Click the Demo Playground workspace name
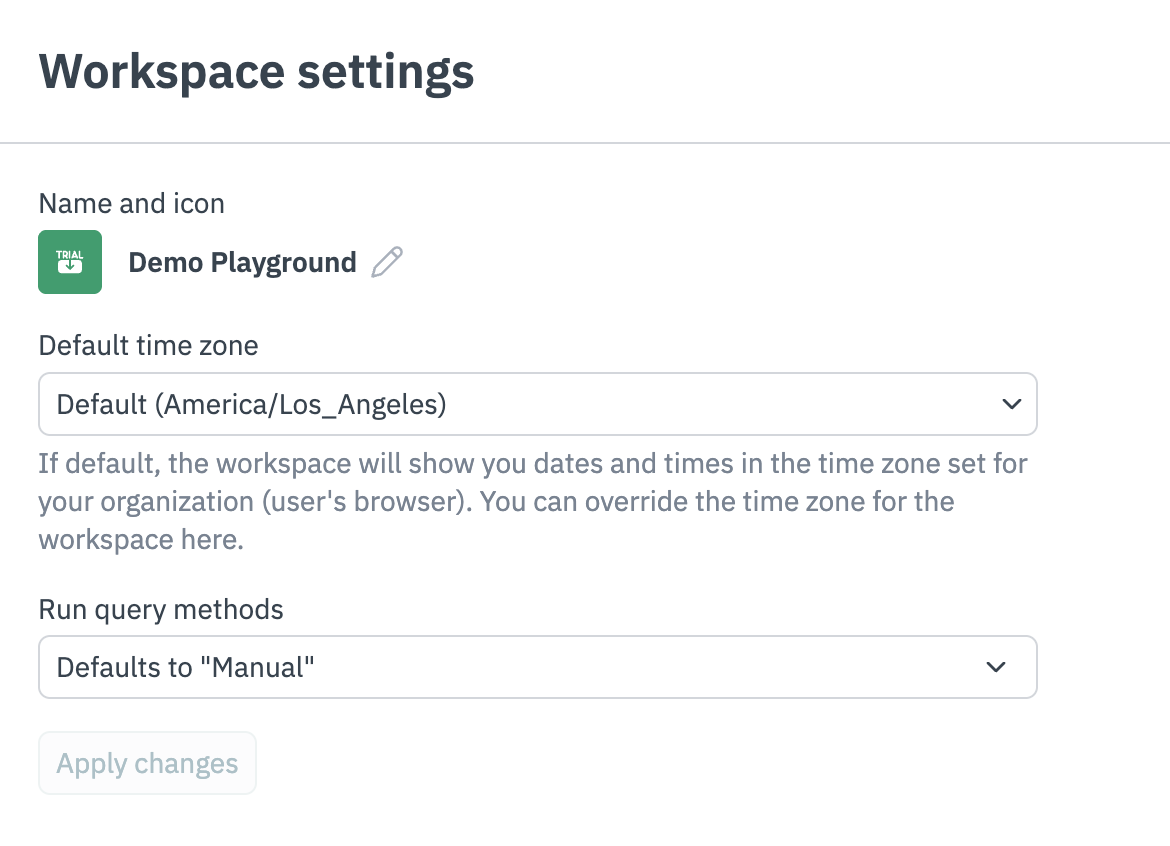This screenshot has width=1170, height=846. 242,262
